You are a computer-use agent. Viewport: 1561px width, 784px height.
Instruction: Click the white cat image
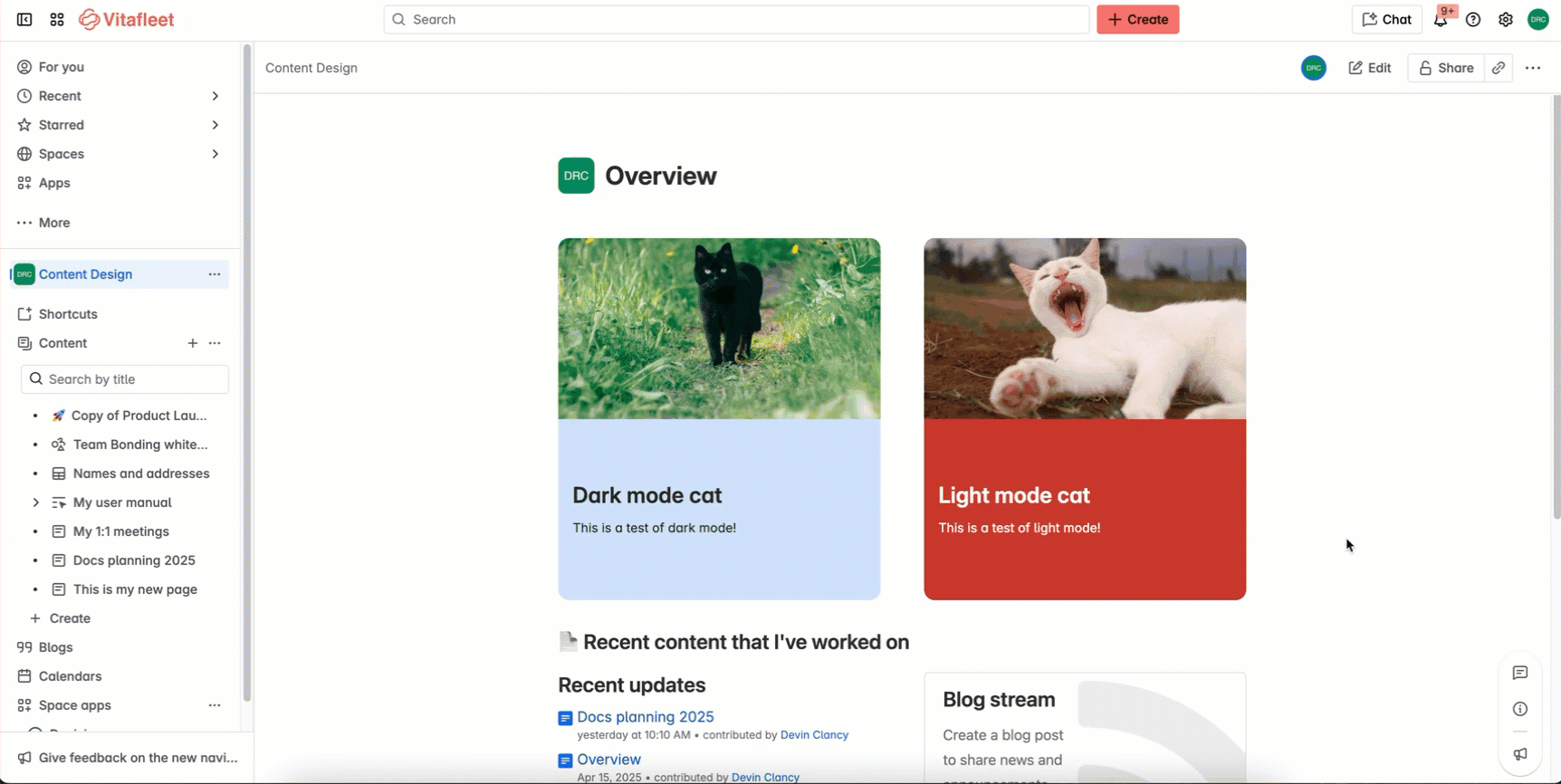[x=1085, y=329]
